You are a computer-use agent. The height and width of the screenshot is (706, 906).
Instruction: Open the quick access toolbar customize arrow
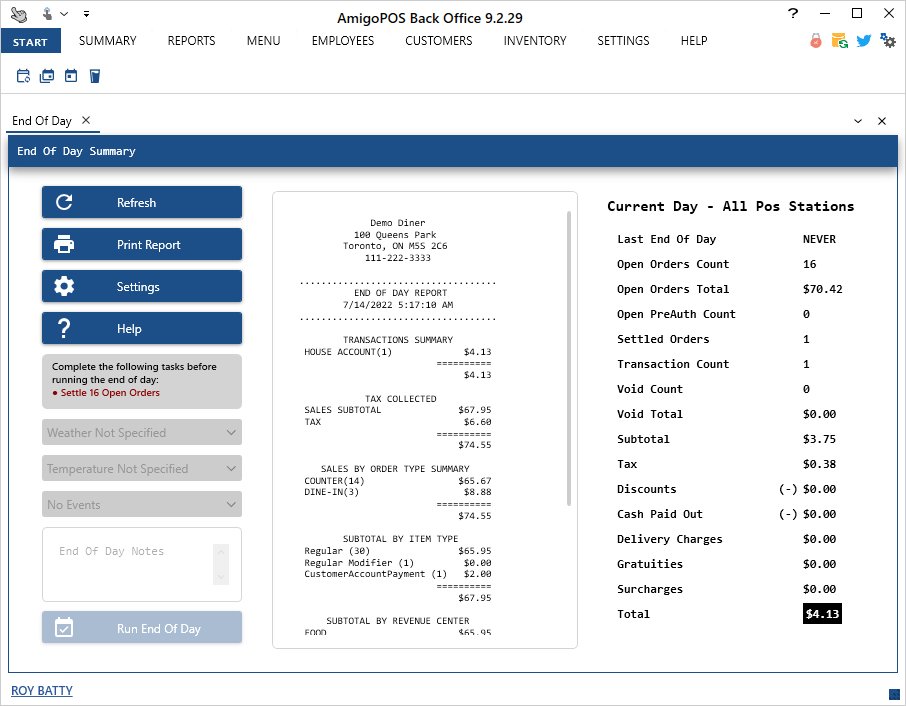pyautogui.click(x=86, y=14)
